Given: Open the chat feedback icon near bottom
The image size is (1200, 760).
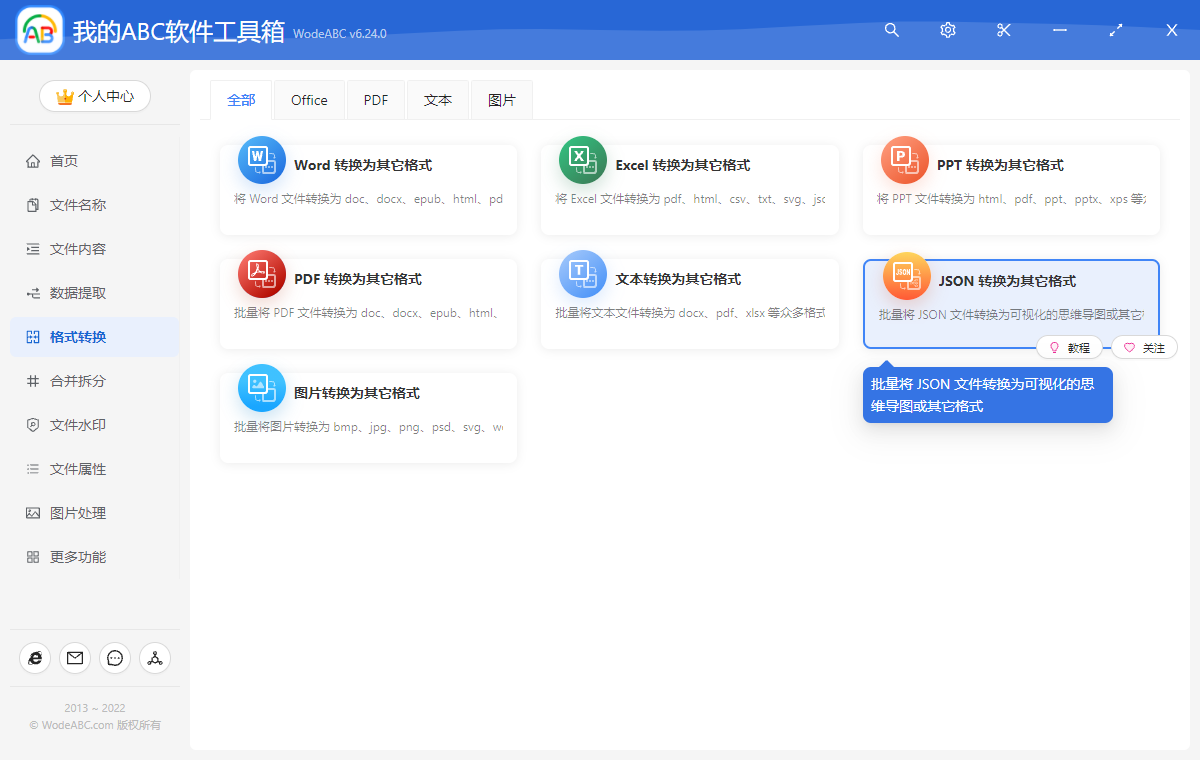Looking at the screenshot, I should 114,658.
